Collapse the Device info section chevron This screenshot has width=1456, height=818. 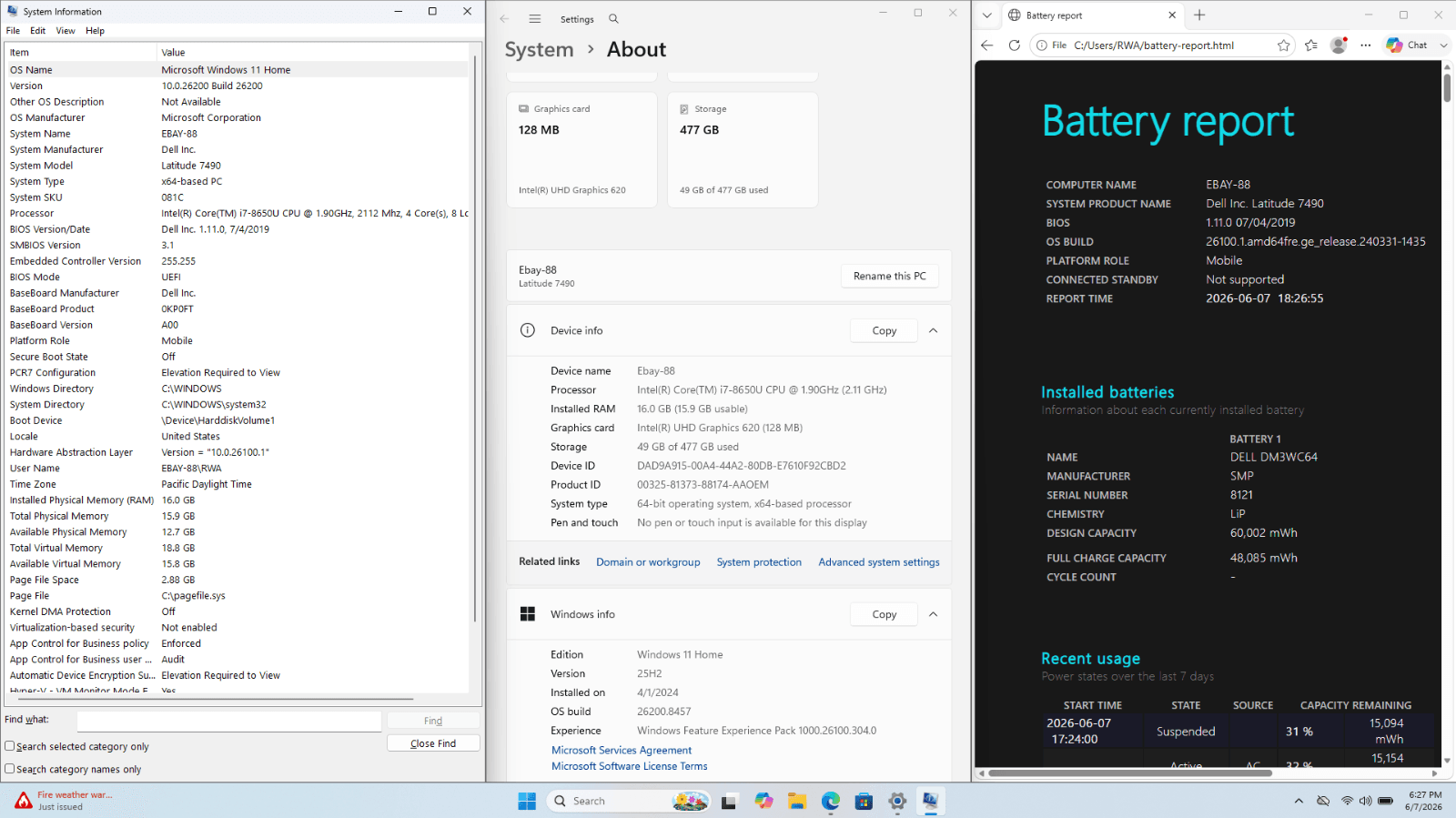click(x=933, y=330)
